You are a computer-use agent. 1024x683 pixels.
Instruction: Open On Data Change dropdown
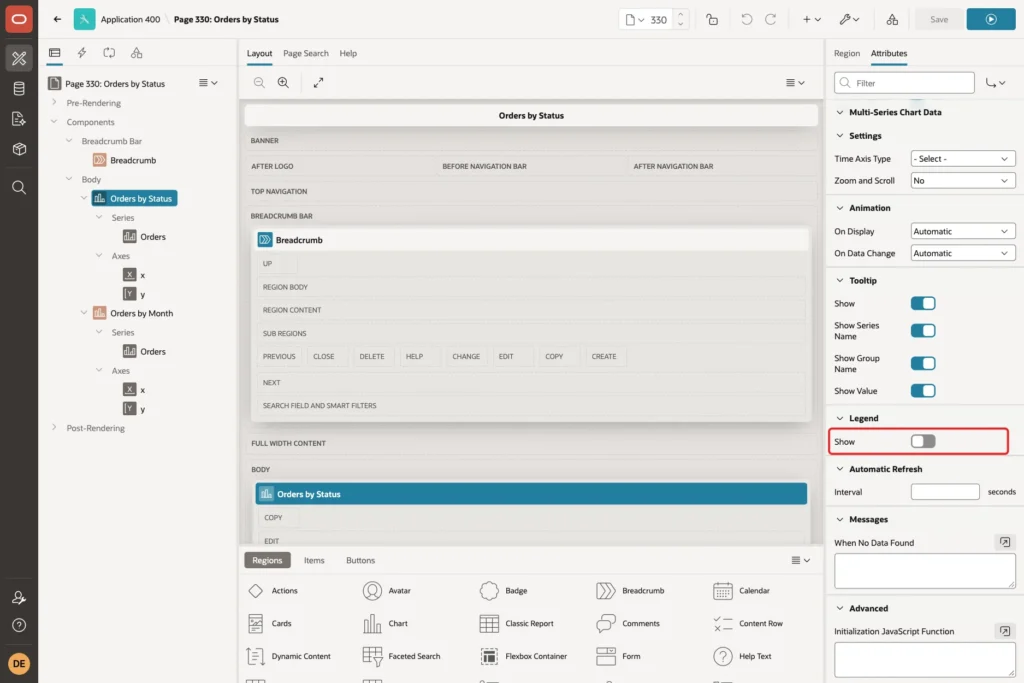tap(963, 253)
